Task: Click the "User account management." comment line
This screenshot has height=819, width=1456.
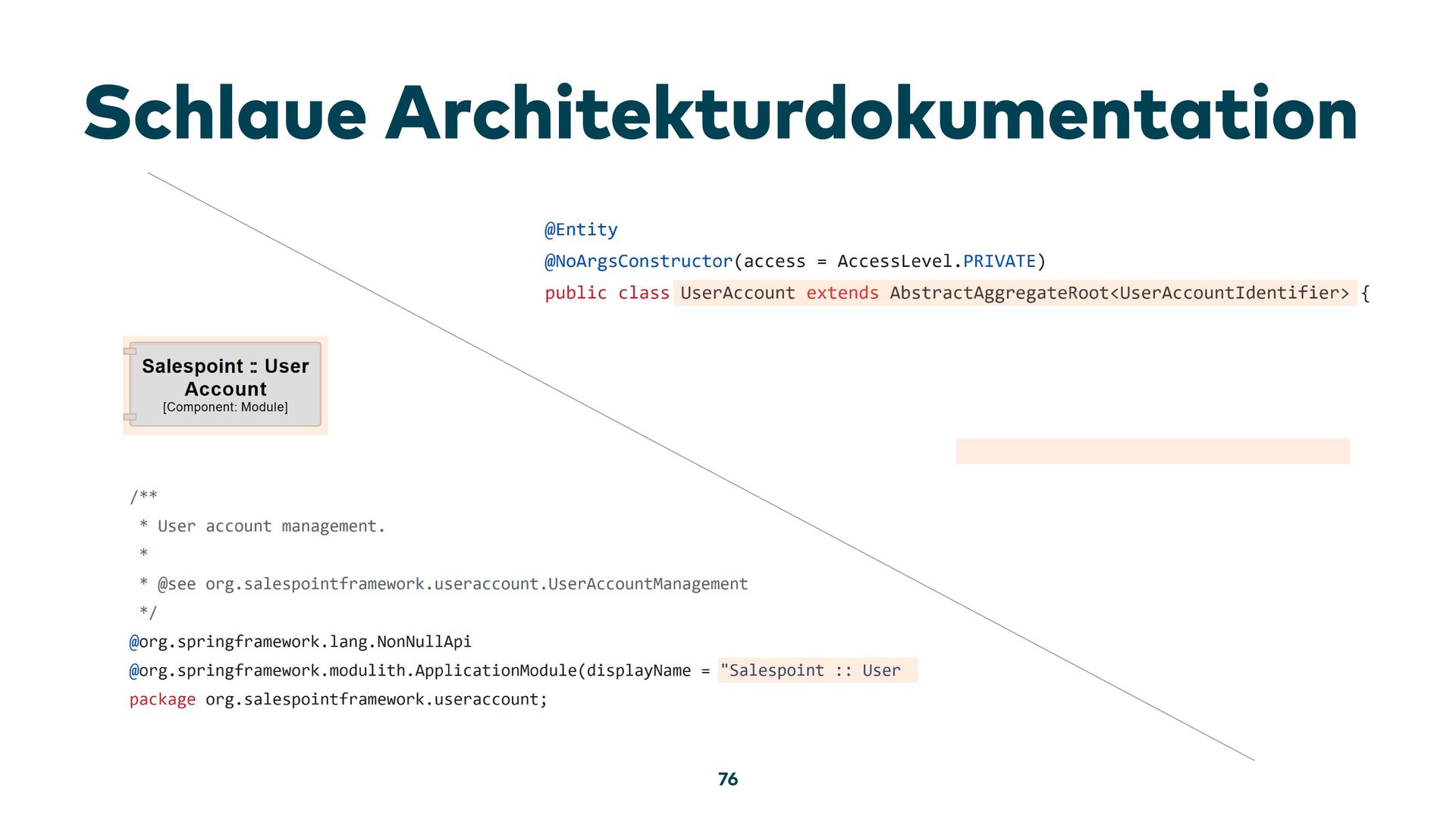Action: (271, 526)
